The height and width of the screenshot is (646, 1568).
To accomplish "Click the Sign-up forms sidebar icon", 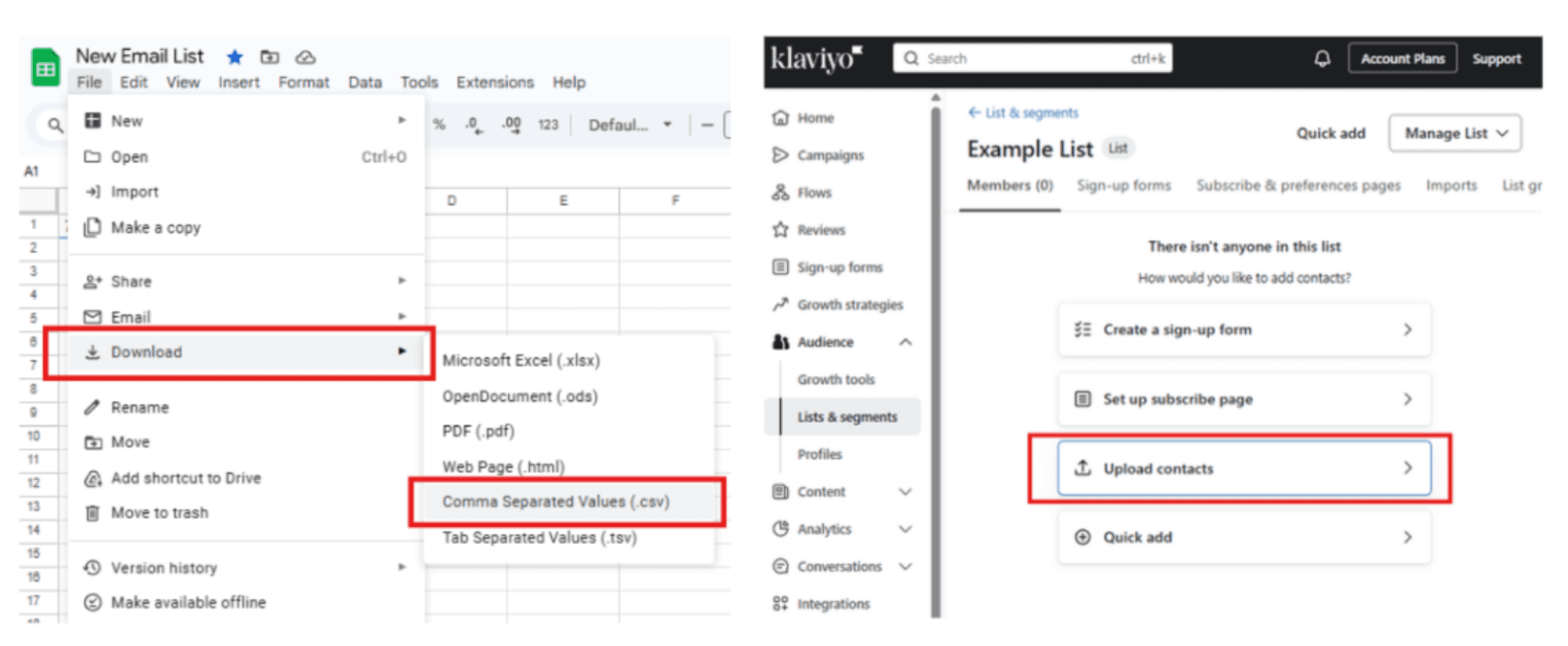I will click(780, 267).
